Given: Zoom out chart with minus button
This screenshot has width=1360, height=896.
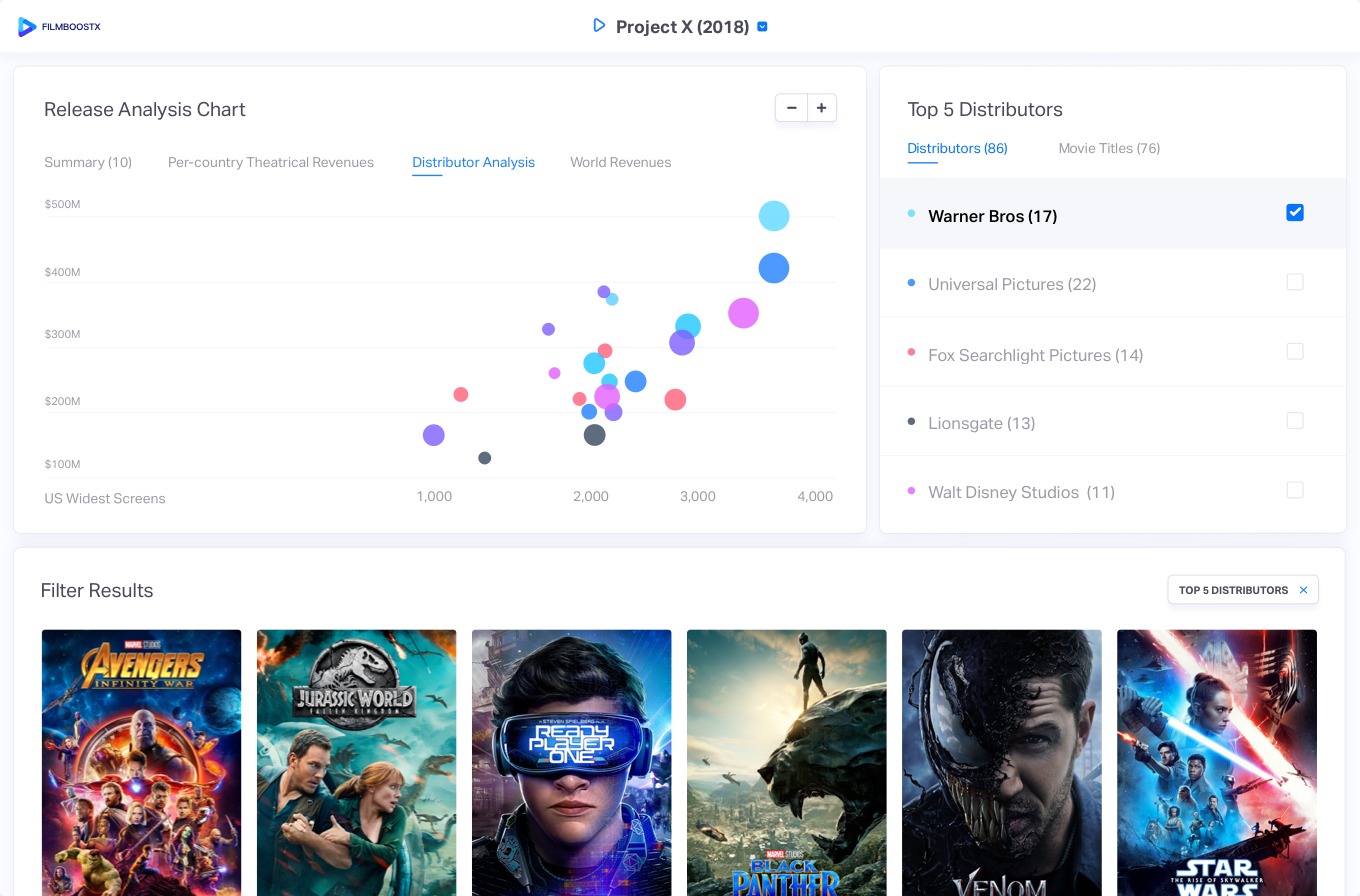Looking at the screenshot, I should 791,108.
